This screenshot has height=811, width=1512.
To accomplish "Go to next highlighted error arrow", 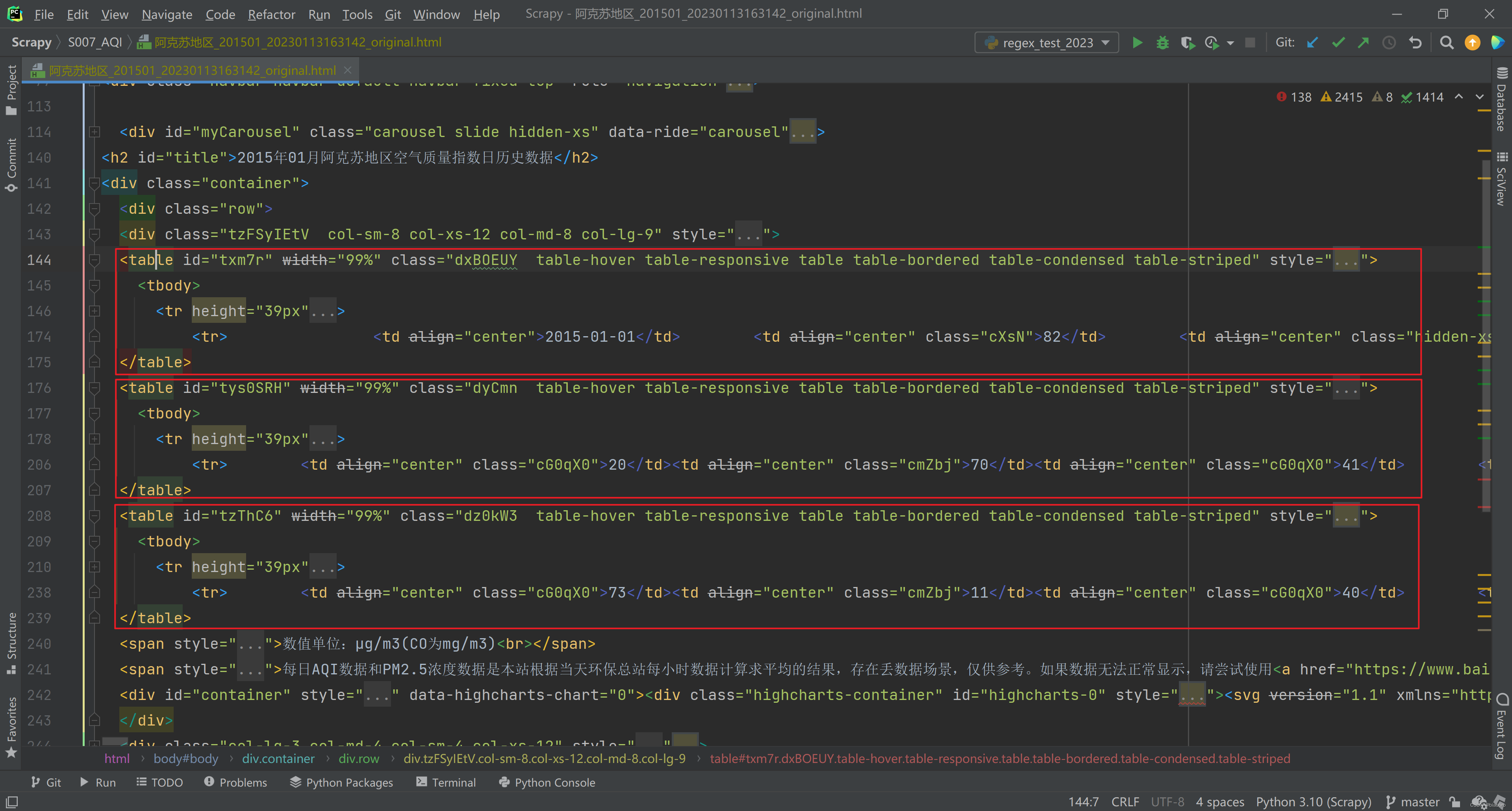I will coord(1479,97).
